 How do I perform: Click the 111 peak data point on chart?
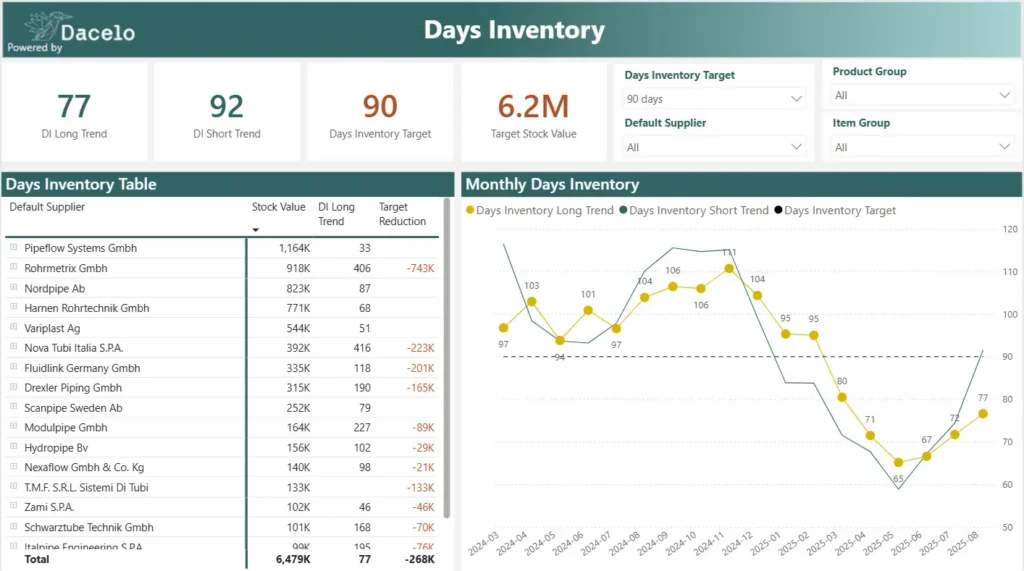click(x=729, y=268)
